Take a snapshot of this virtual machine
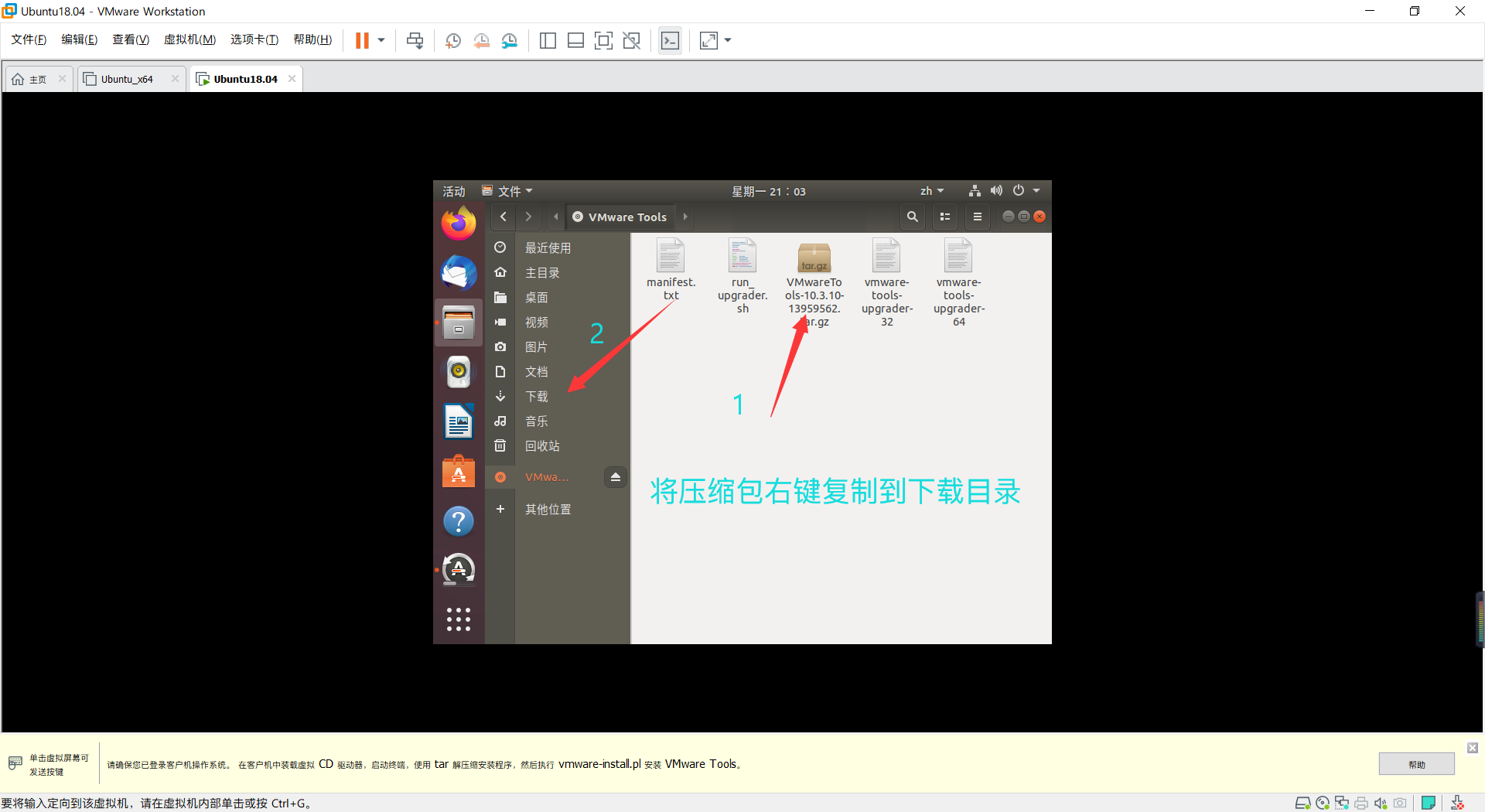Viewport: 1485px width, 812px height. click(x=453, y=40)
